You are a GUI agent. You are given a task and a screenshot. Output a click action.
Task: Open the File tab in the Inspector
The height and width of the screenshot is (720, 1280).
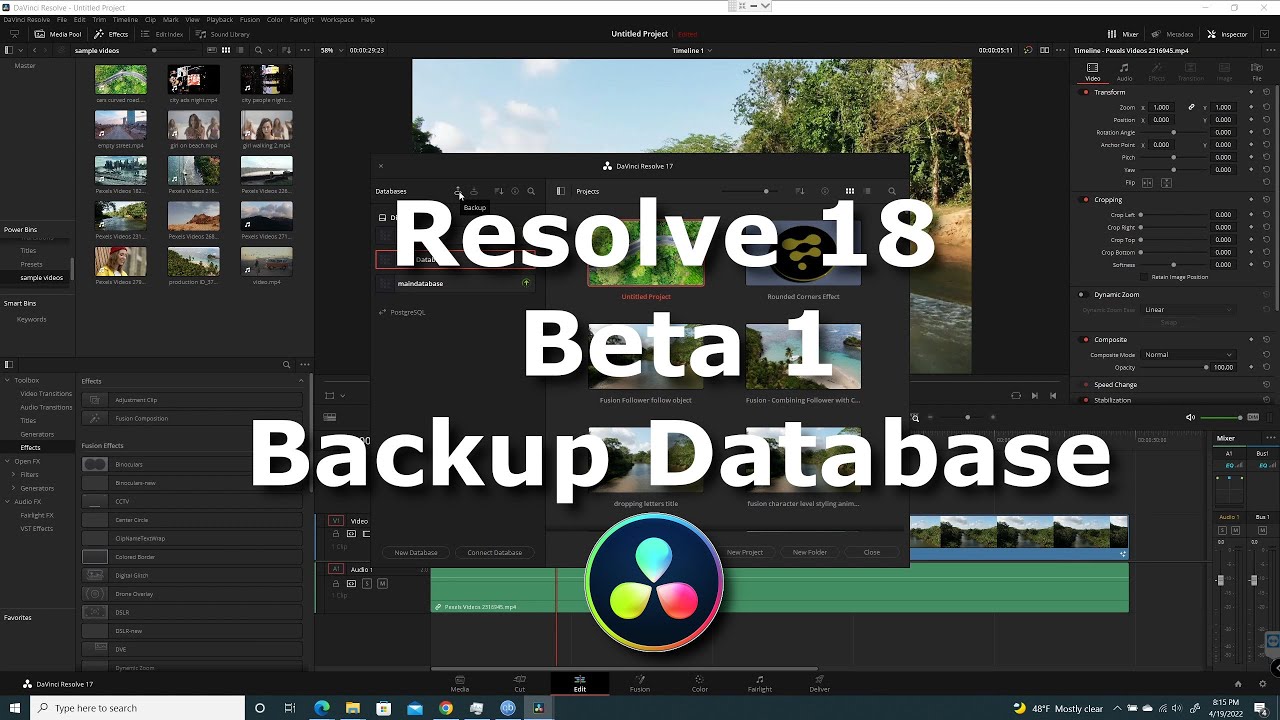(x=1256, y=72)
